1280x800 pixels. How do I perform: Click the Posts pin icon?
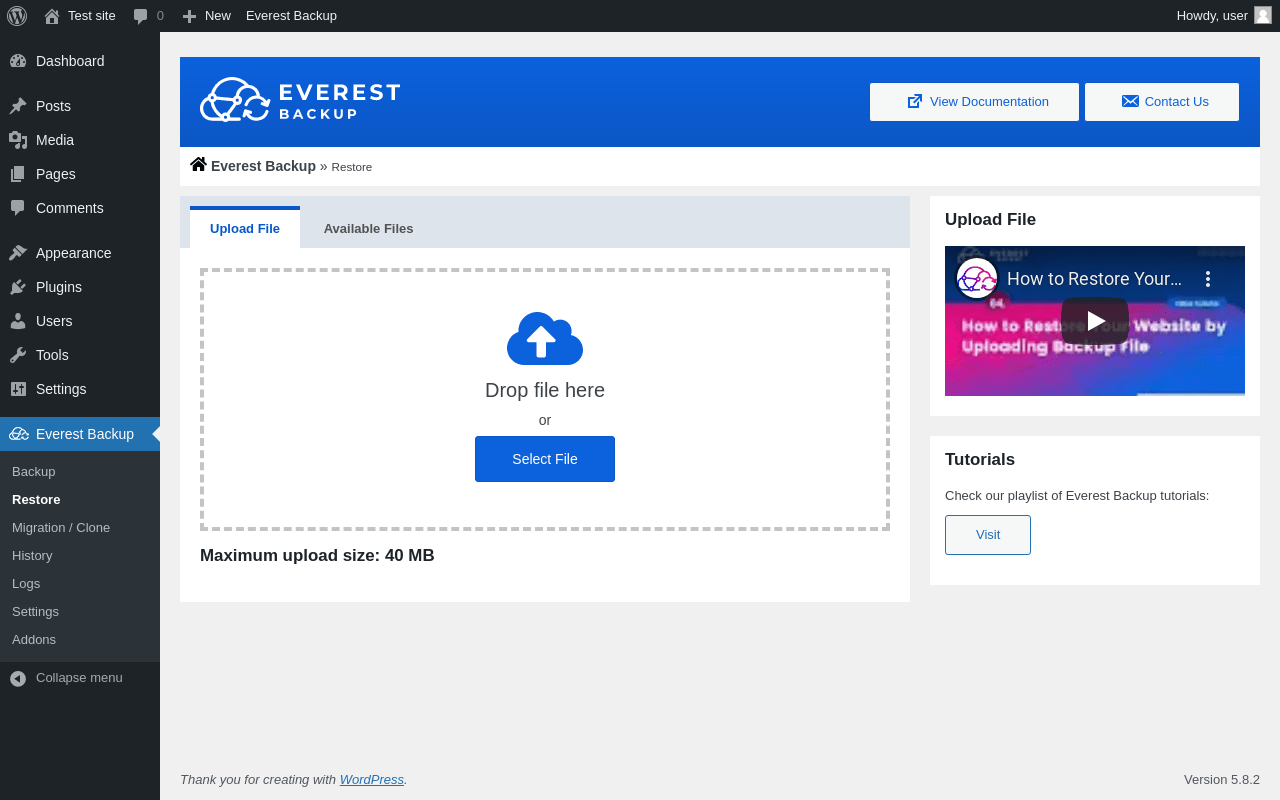tap(18, 106)
